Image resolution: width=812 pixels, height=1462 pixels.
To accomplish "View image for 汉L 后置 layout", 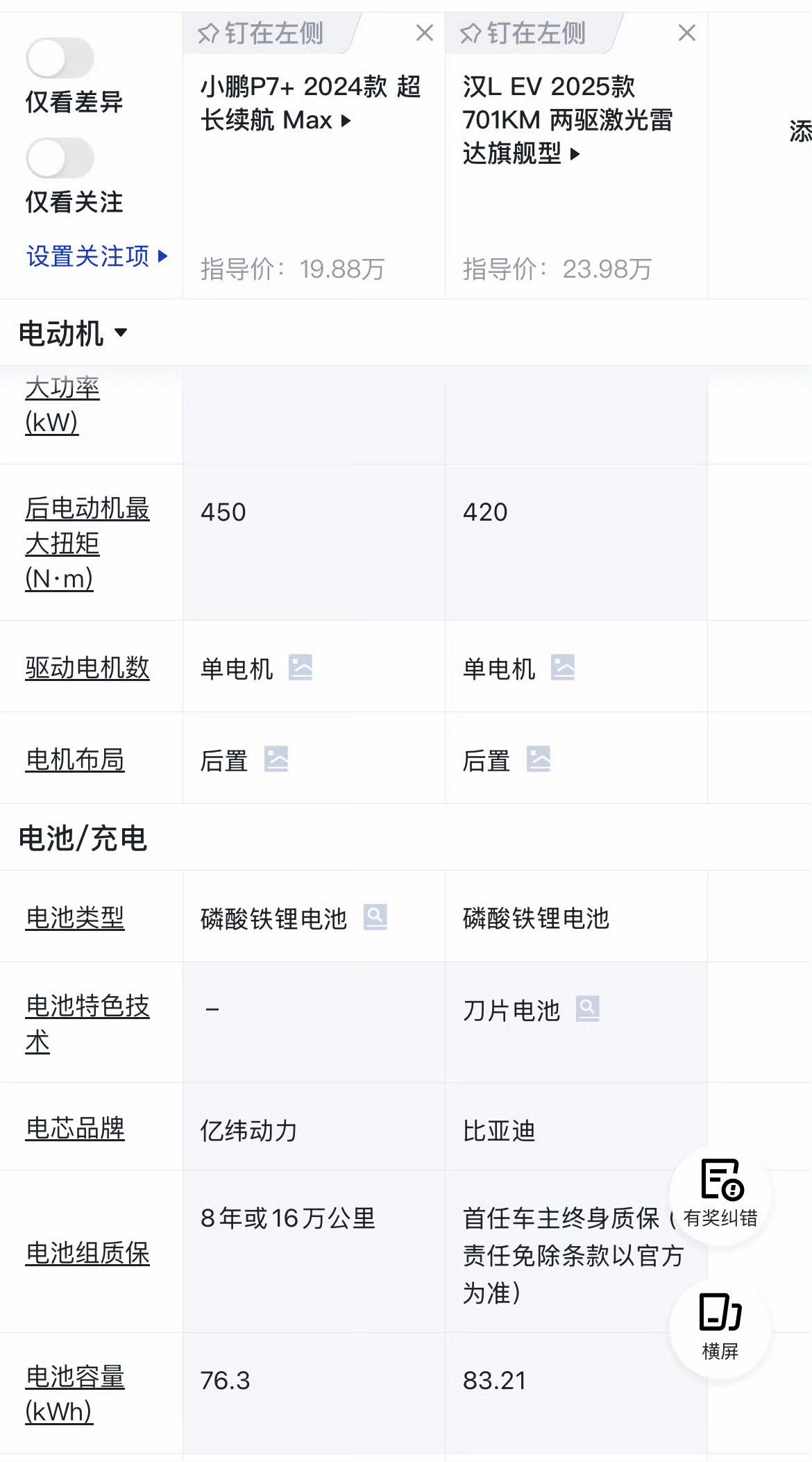I will [539, 759].
